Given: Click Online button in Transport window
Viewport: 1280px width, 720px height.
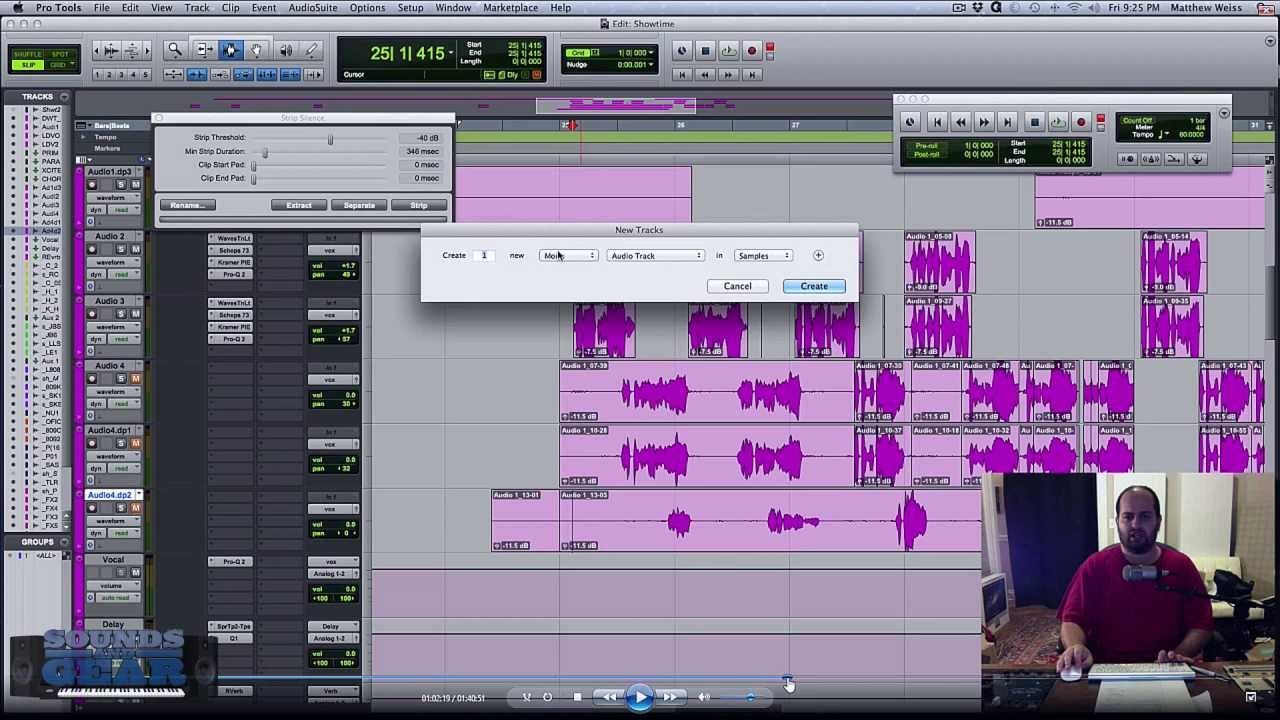Looking at the screenshot, I should pyautogui.click(x=909, y=122).
